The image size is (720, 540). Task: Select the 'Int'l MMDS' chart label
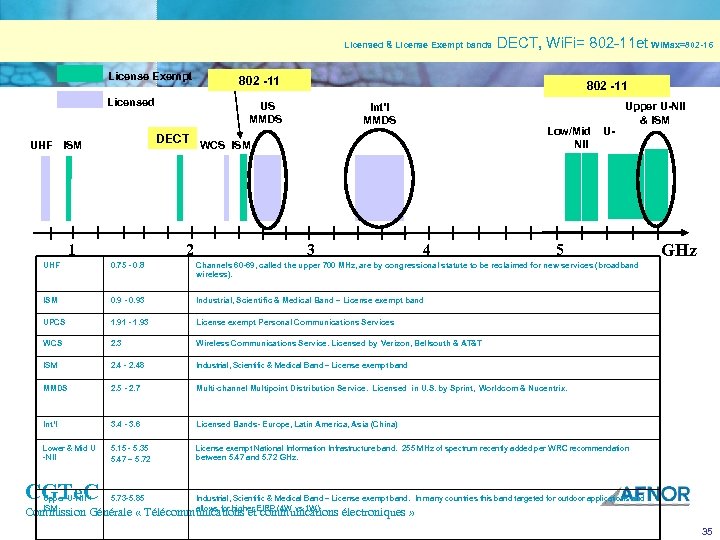[379, 113]
